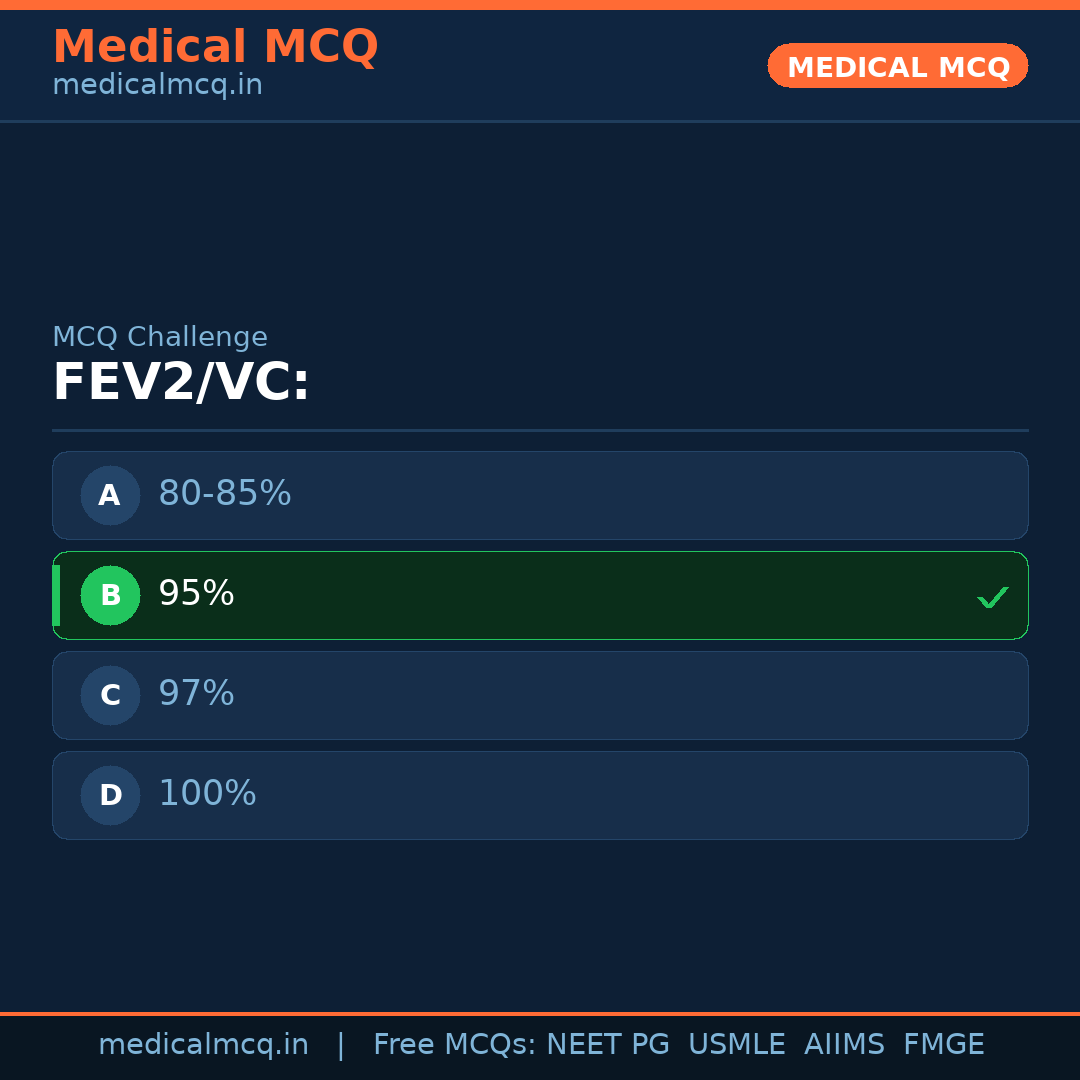Image resolution: width=1080 pixels, height=1080 pixels.
Task: Select the circular C option badge
Action: [110, 695]
